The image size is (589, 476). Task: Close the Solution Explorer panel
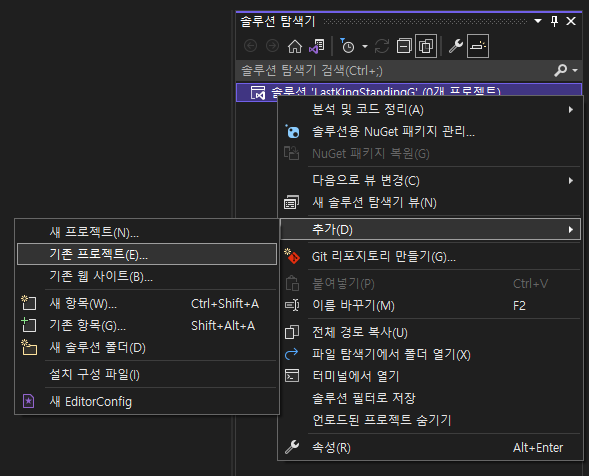(x=571, y=21)
